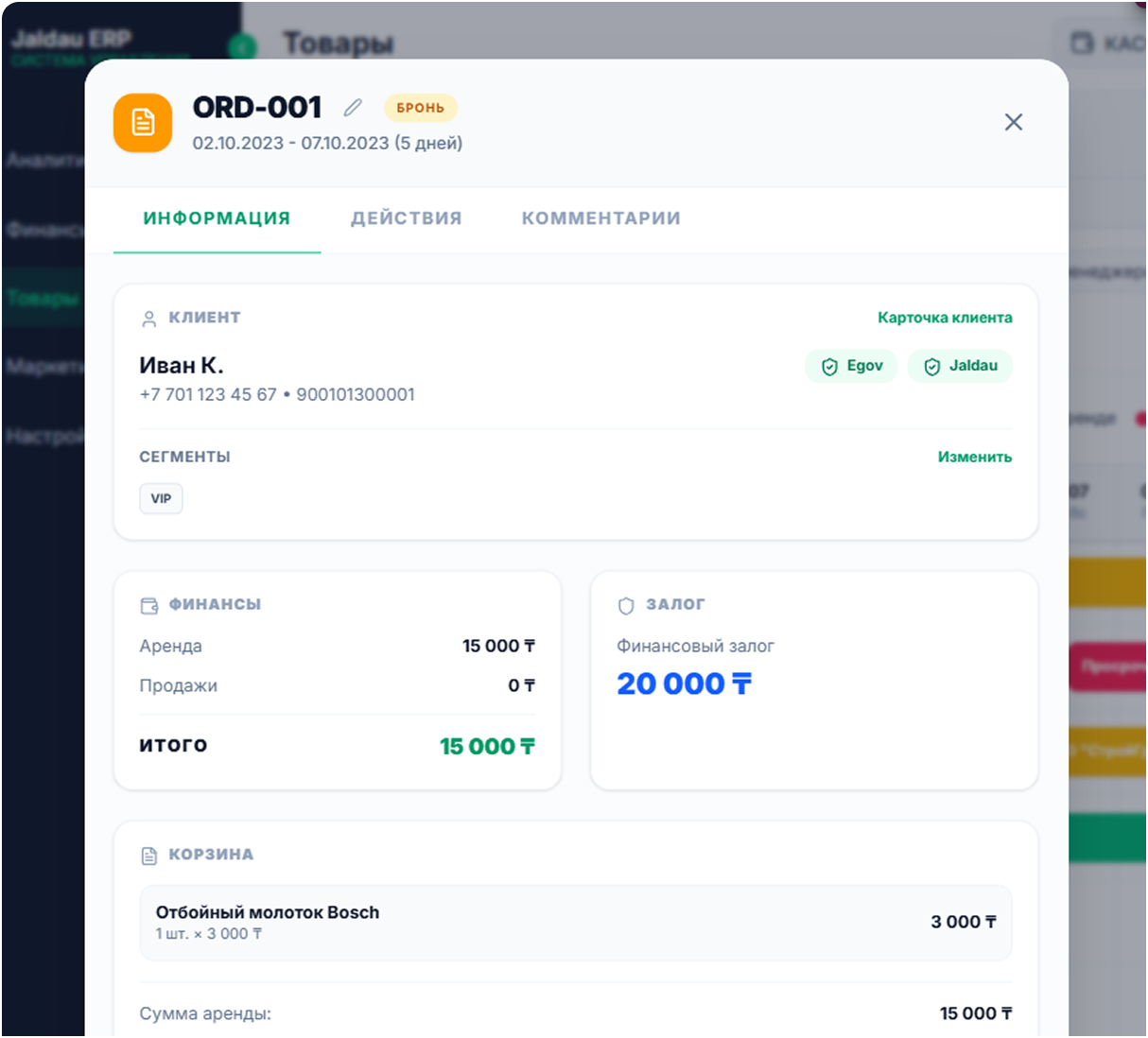Click the person icon next to КЛИЕНТ

(148, 319)
